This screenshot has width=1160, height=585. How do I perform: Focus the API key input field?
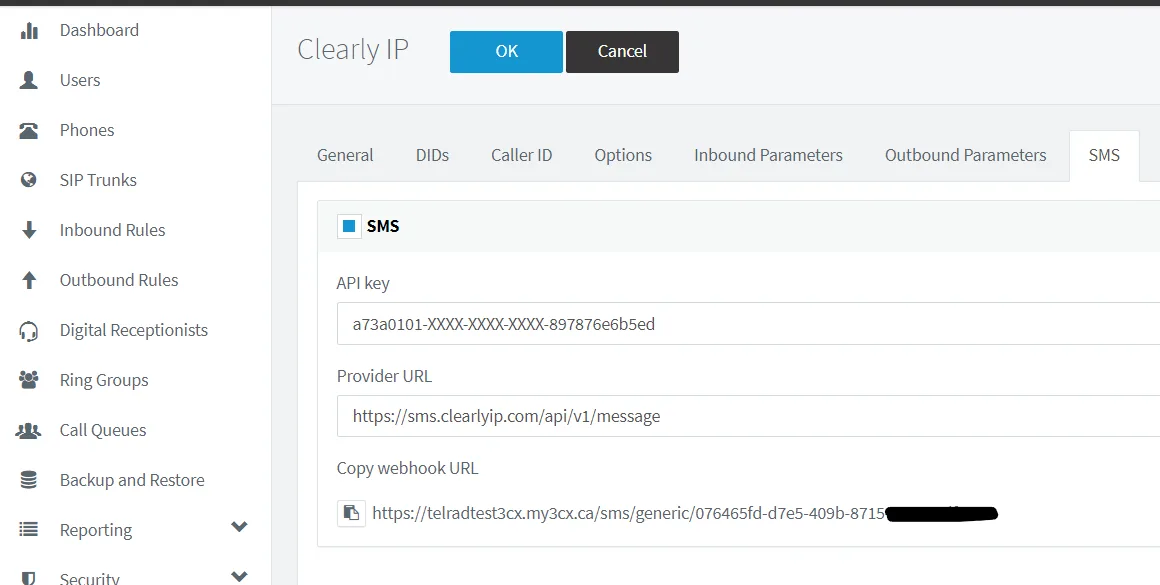pos(748,323)
